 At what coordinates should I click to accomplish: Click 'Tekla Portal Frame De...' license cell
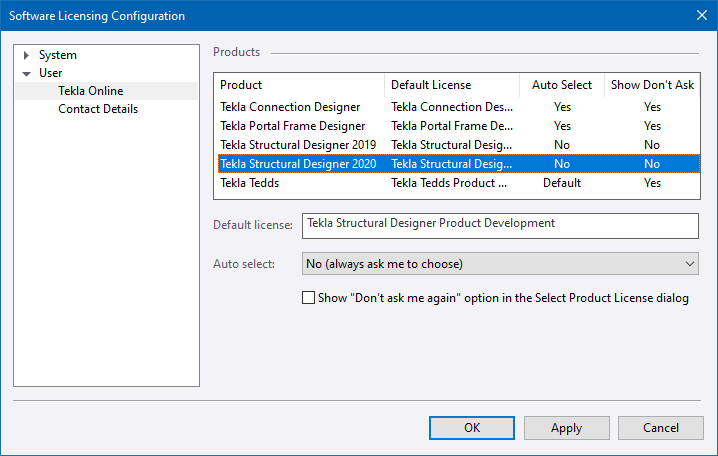(x=452, y=126)
